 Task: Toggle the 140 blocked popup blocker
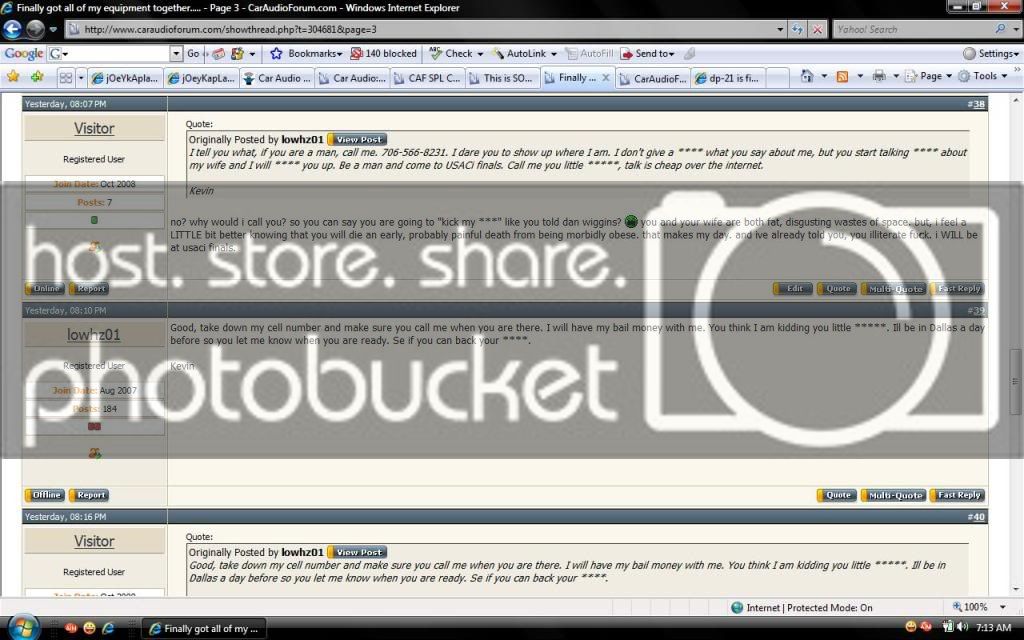pos(383,54)
